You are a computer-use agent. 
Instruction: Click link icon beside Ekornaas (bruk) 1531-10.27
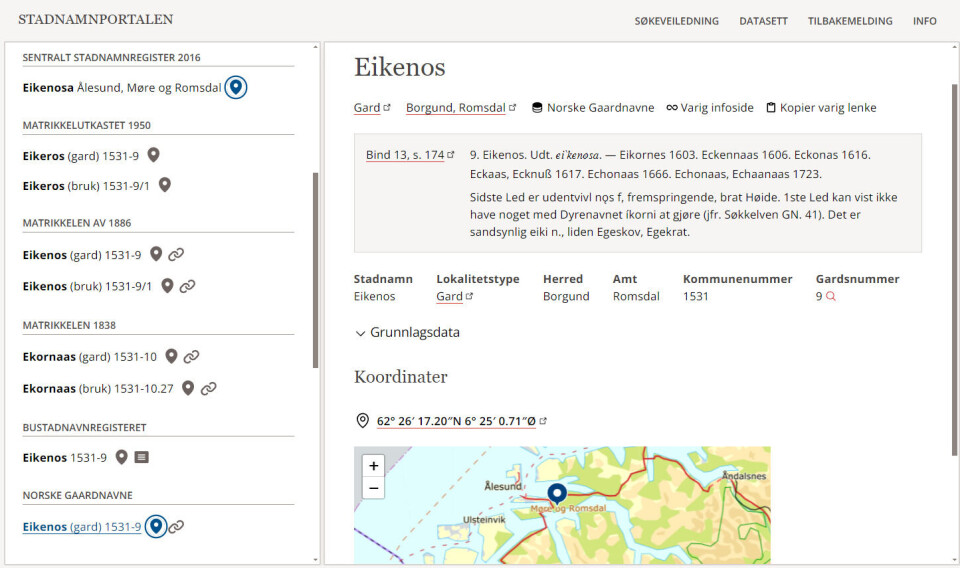[x=208, y=388]
